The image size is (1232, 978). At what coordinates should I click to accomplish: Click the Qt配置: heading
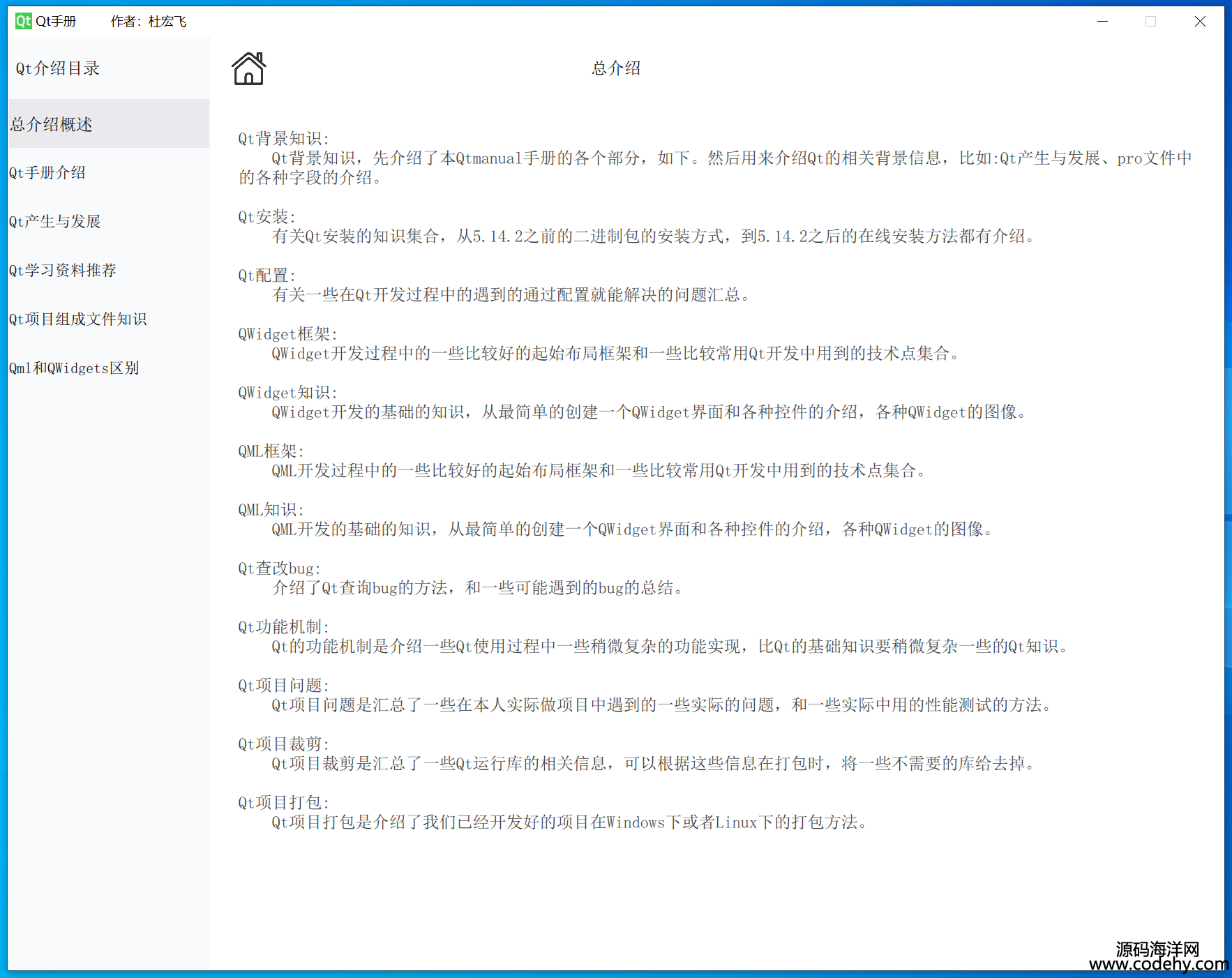[266, 275]
